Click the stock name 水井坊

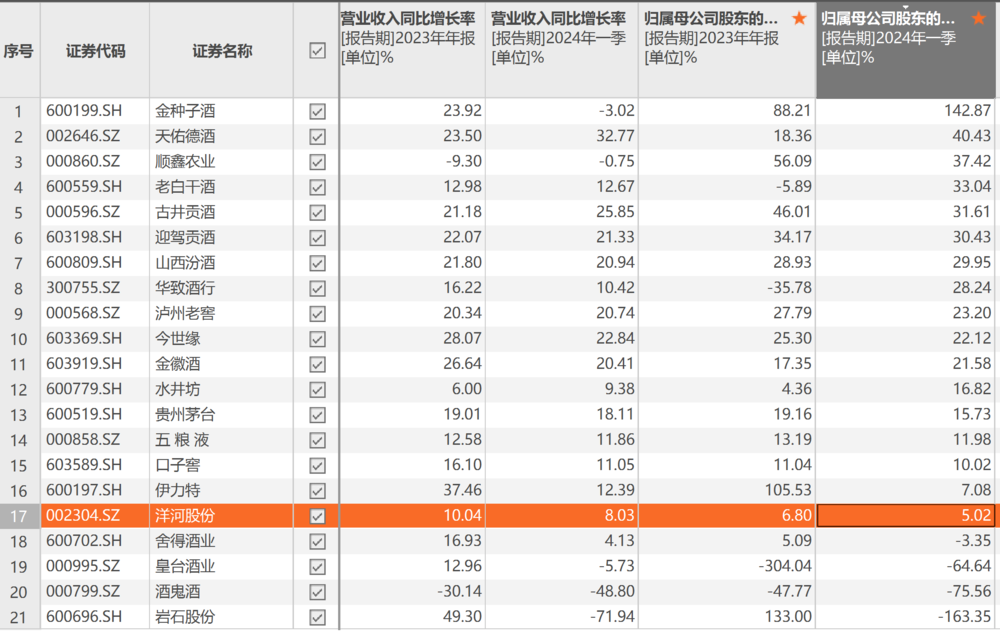[x=177, y=389]
